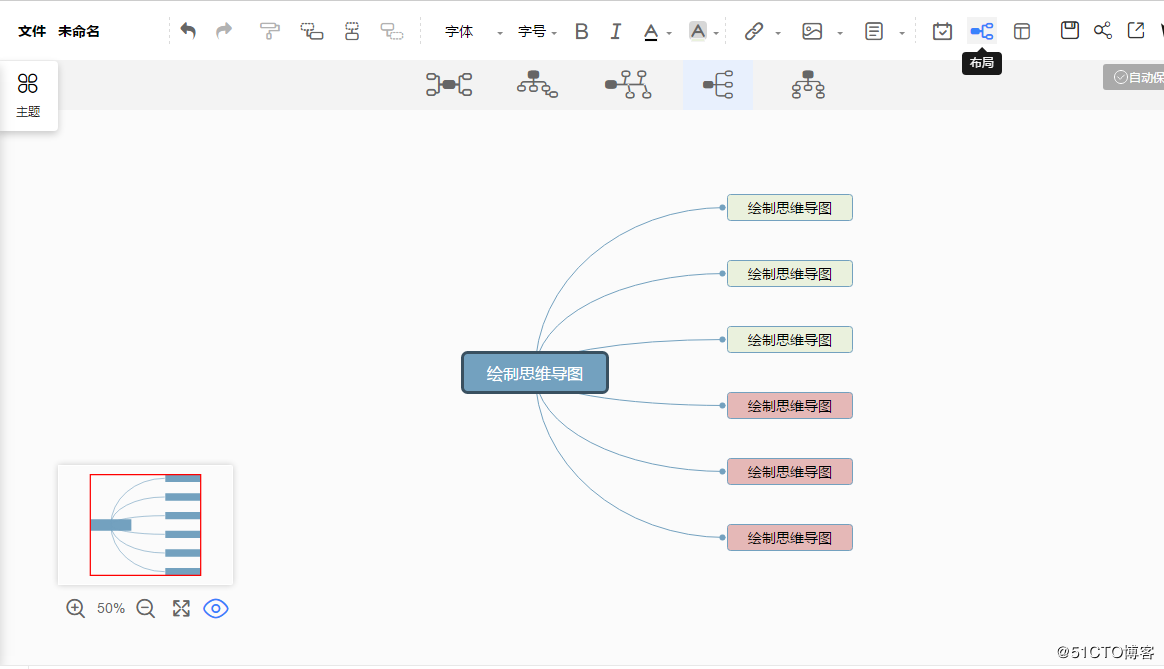
Task: Click the 未命名 document title
Action: coord(79,31)
